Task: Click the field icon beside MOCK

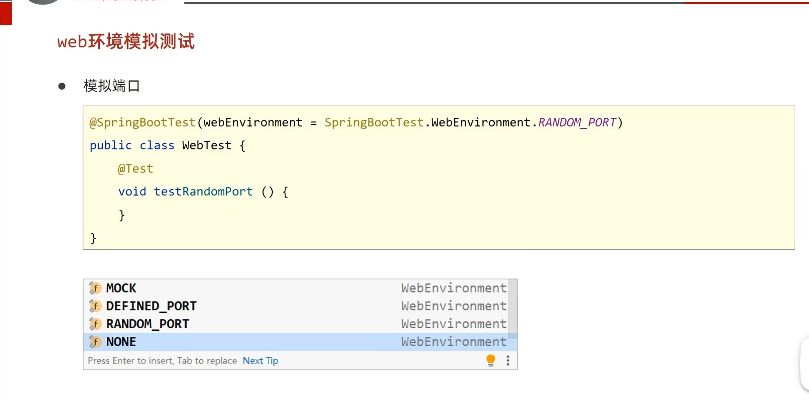Action: click(x=95, y=288)
